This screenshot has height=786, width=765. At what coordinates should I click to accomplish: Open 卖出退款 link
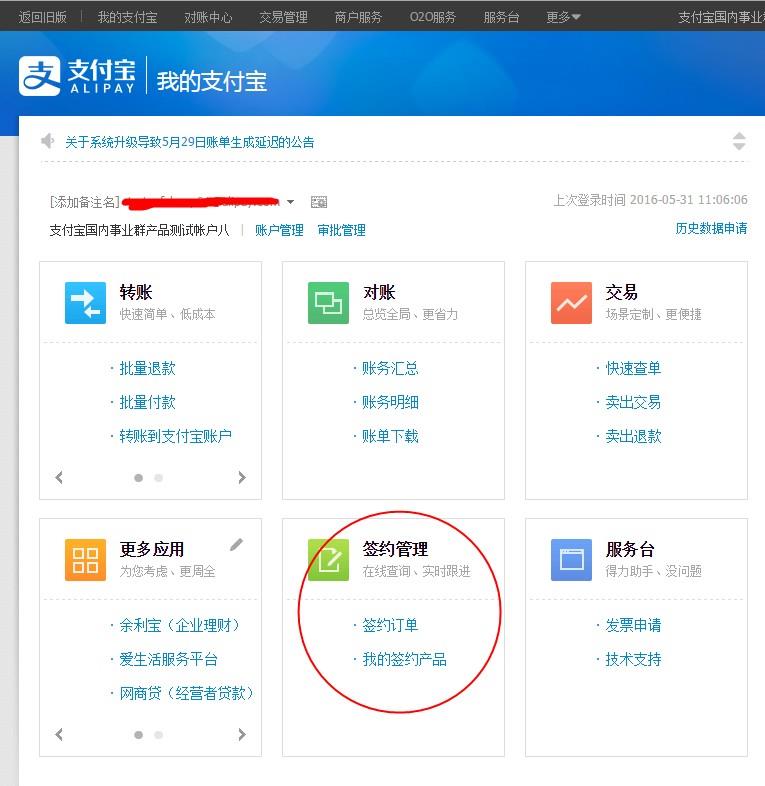[633, 436]
